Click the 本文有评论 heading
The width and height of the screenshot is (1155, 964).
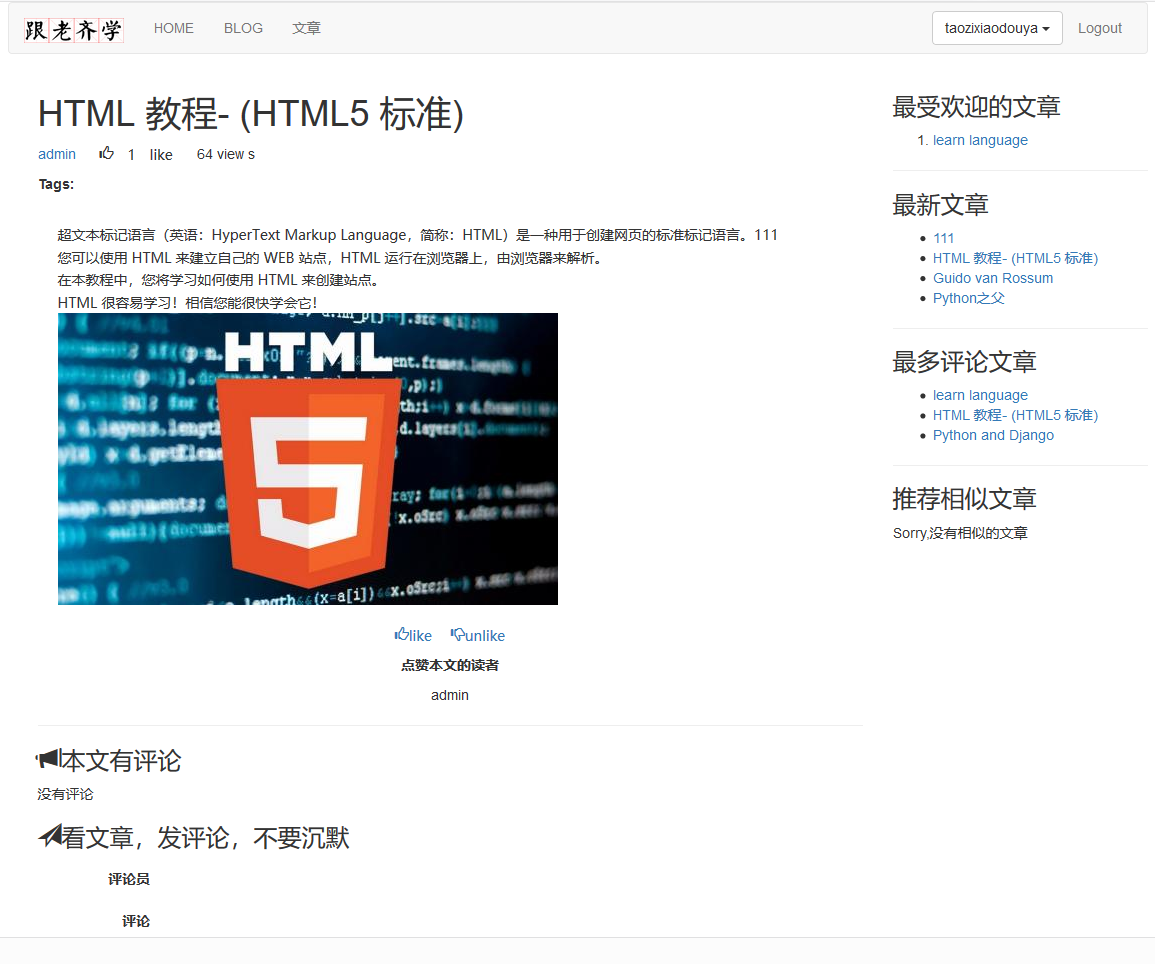121,760
